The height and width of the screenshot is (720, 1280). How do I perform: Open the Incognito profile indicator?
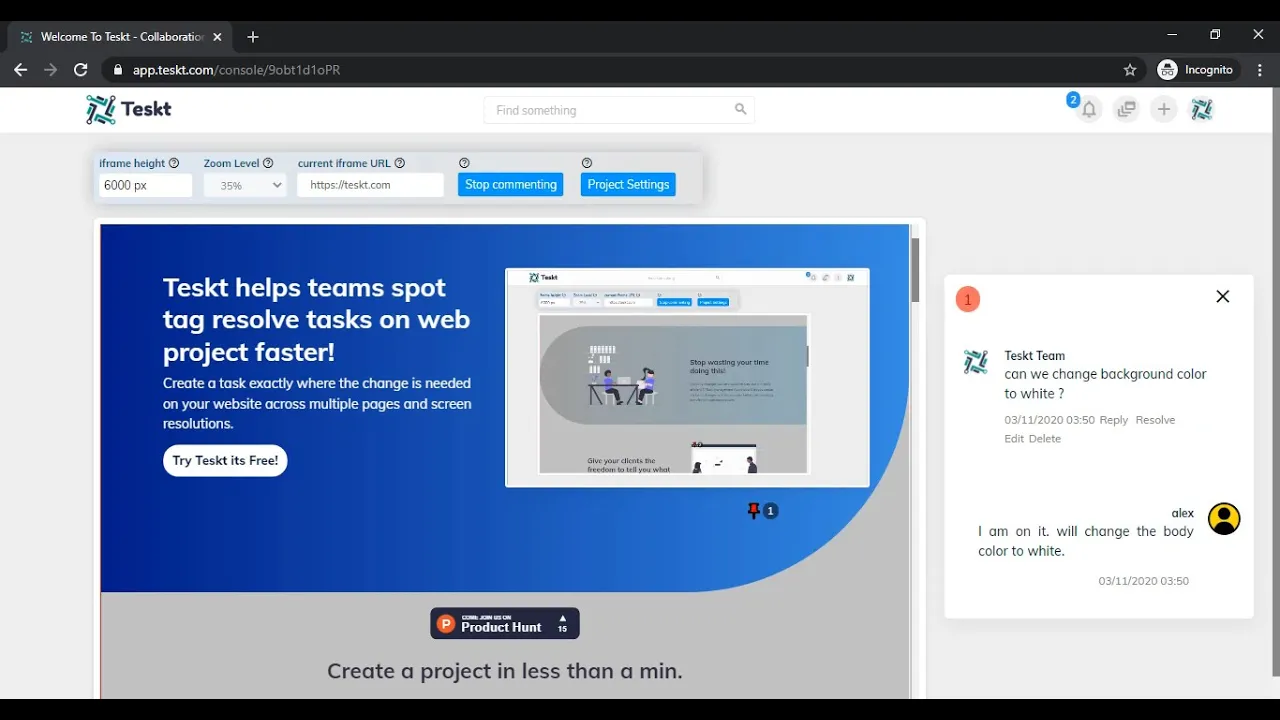click(1197, 70)
